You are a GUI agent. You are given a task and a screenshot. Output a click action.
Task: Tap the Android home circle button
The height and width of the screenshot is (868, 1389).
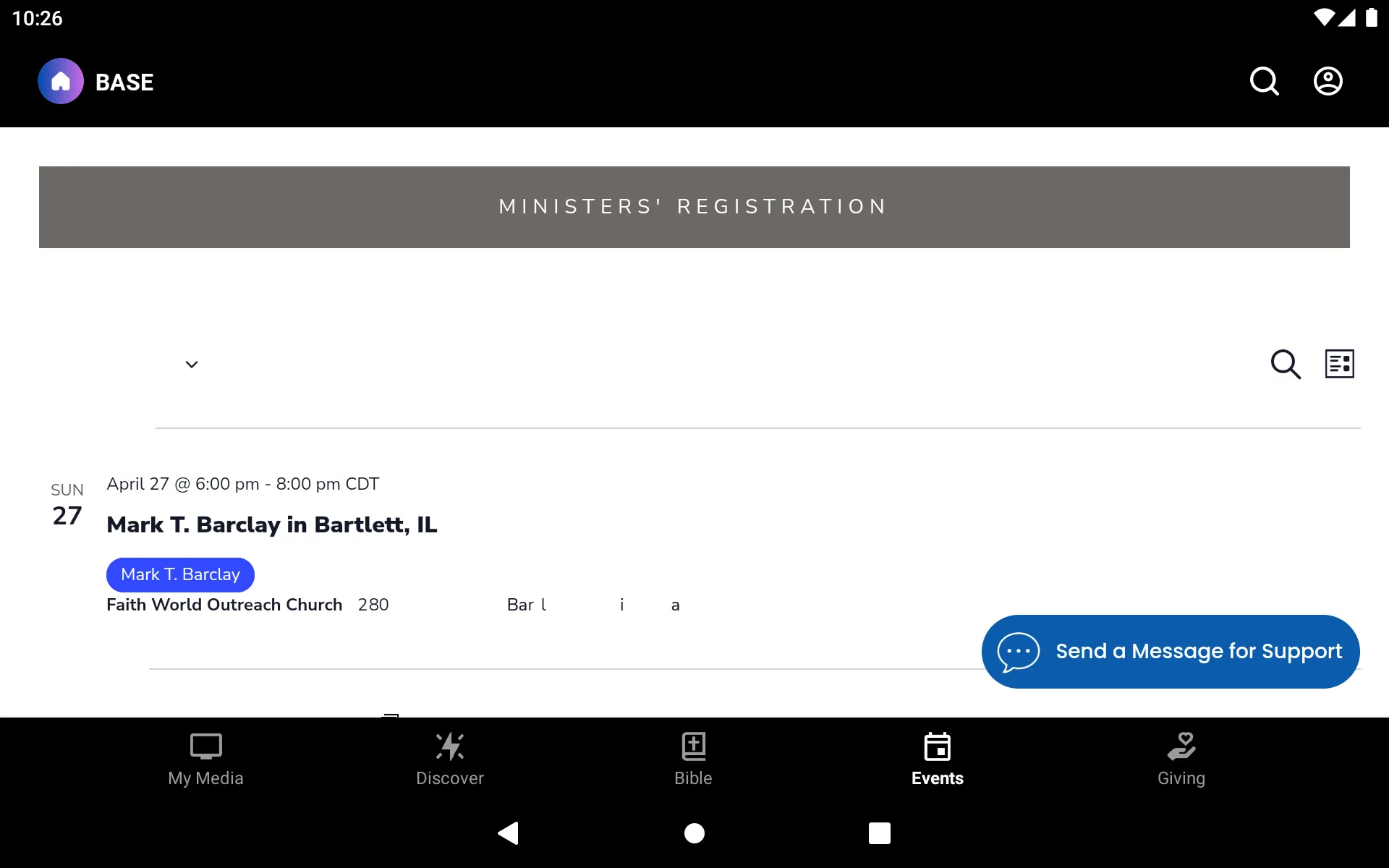(694, 833)
